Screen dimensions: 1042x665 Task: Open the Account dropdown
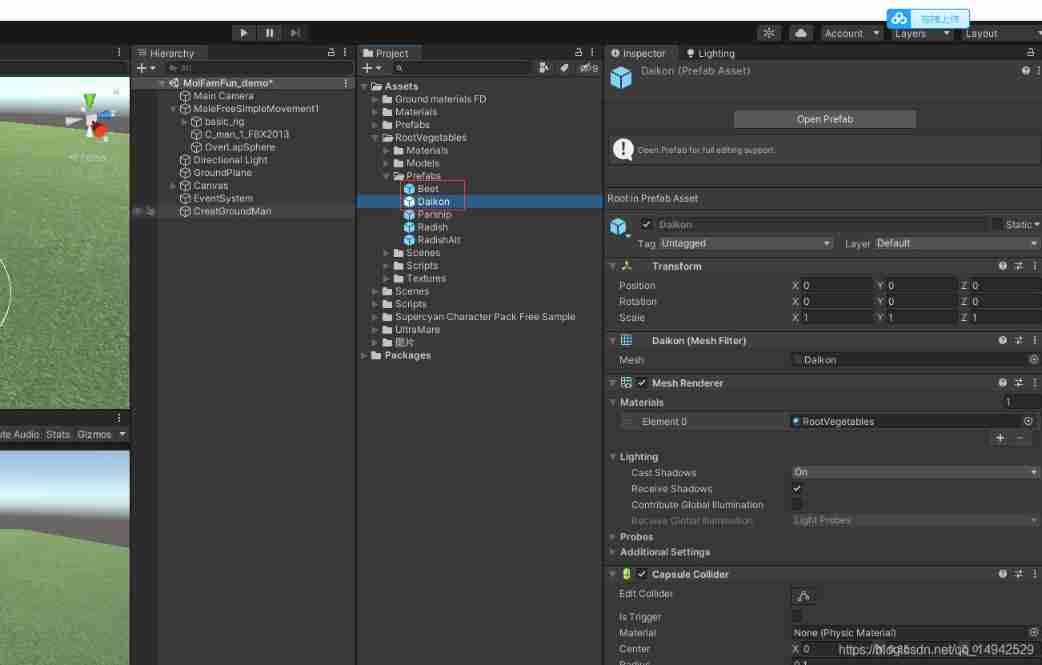click(852, 33)
